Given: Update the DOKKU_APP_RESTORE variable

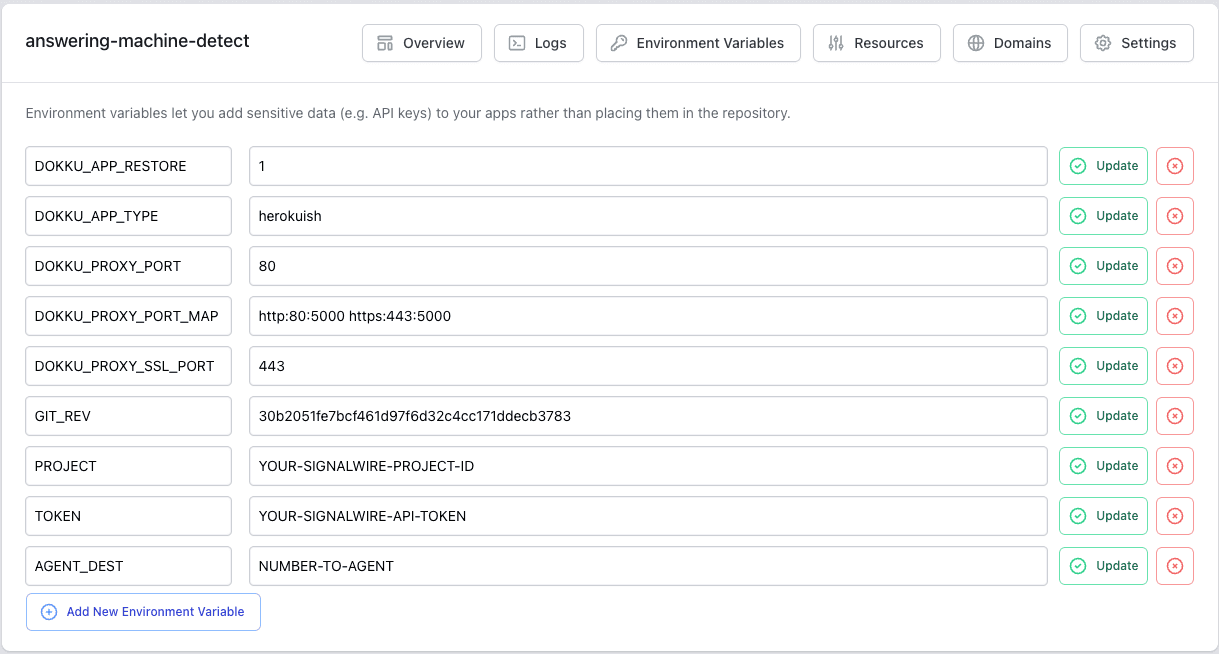Looking at the screenshot, I should pyautogui.click(x=1103, y=166).
